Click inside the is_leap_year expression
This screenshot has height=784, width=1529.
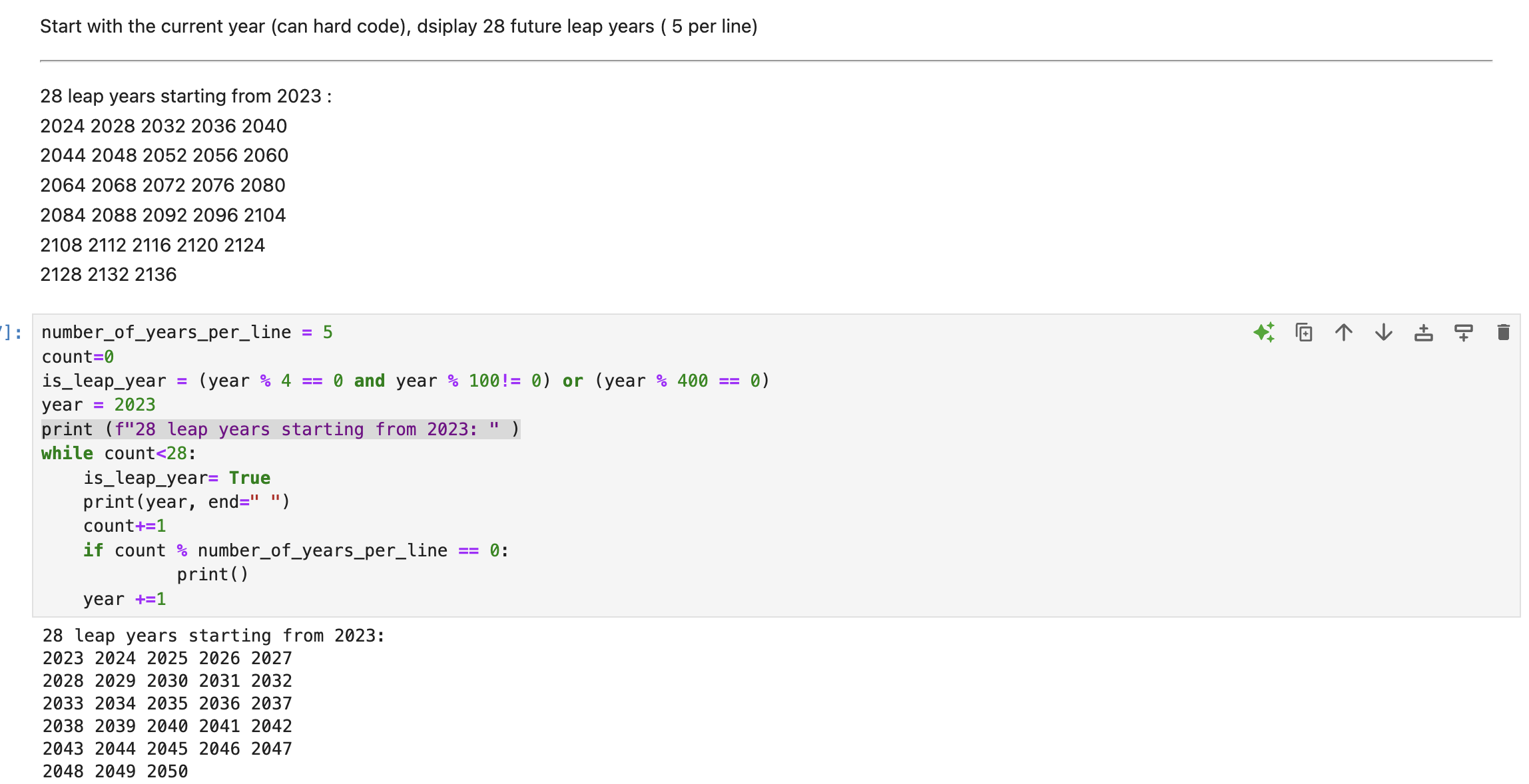click(x=400, y=381)
